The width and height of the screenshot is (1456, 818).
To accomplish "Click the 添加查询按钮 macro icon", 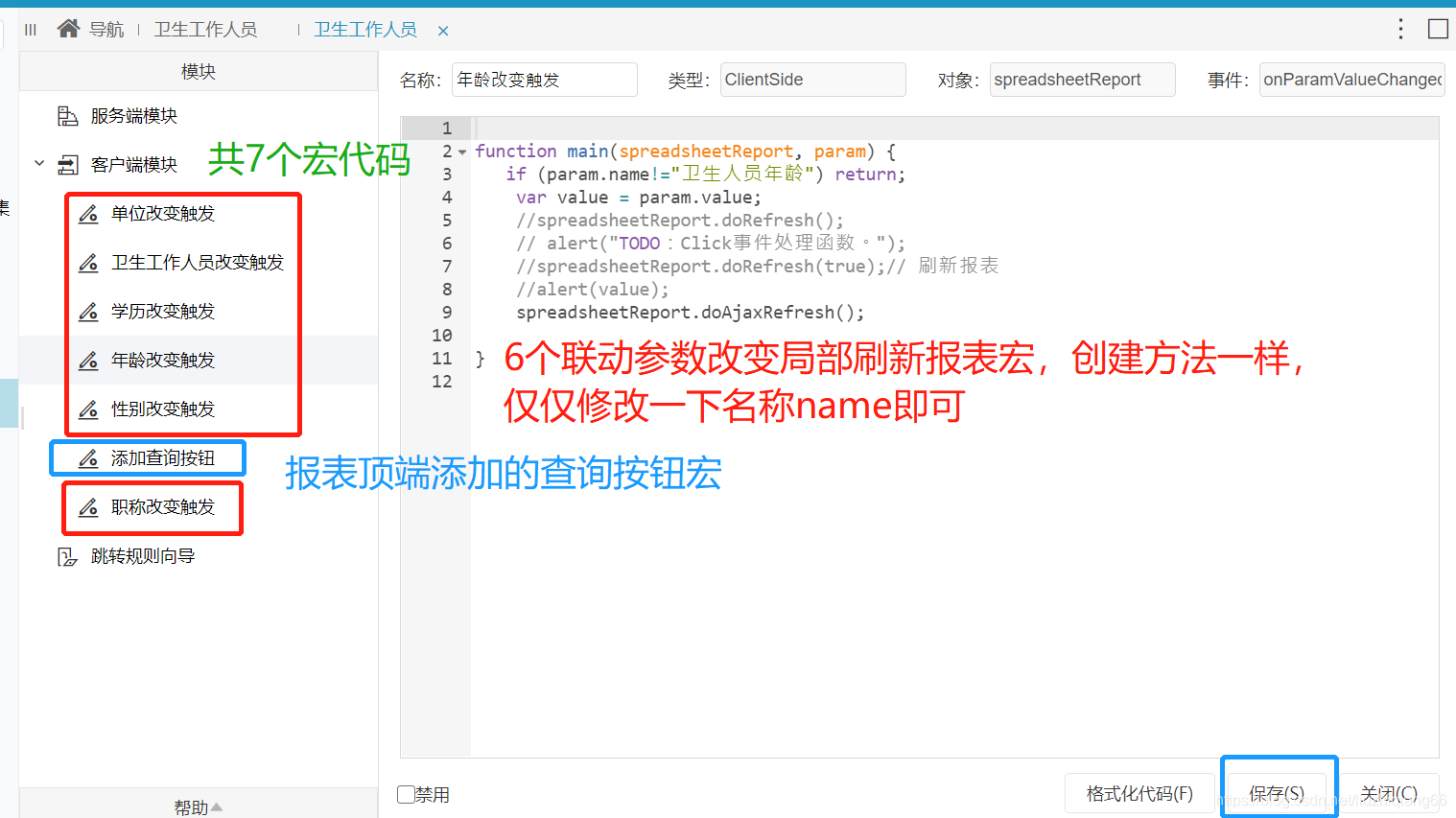I will [x=88, y=458].
